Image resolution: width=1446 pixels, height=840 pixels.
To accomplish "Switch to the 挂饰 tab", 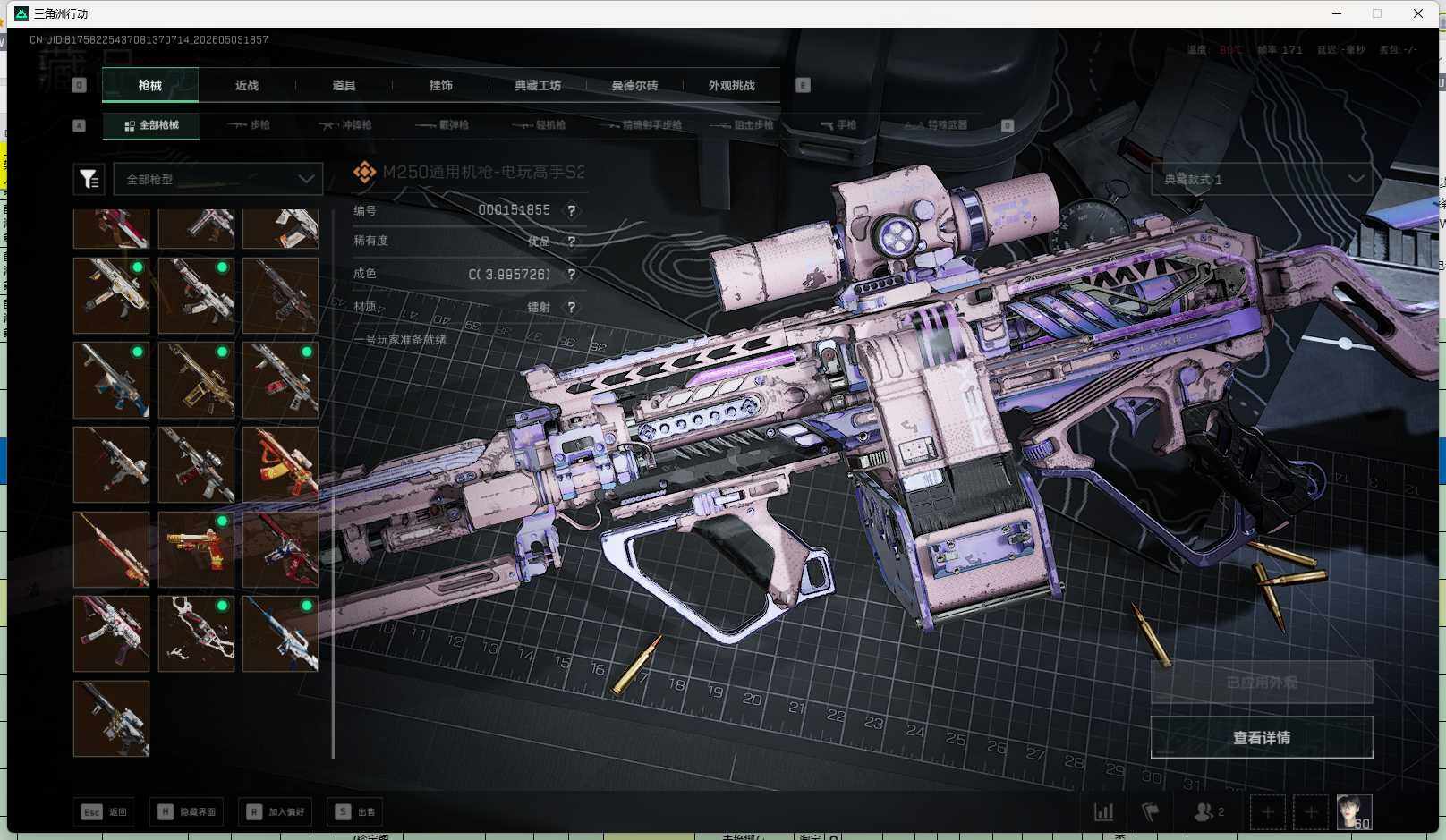I will 440,85.
